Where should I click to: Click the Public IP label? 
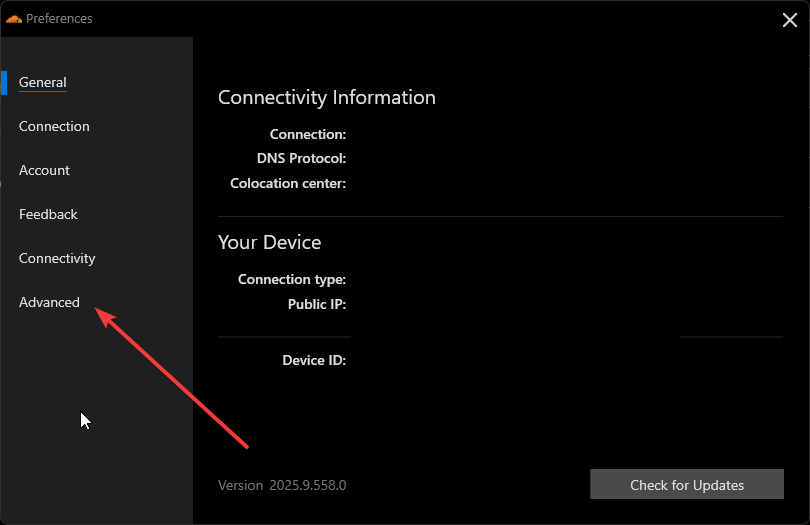[x=316, y=304]
